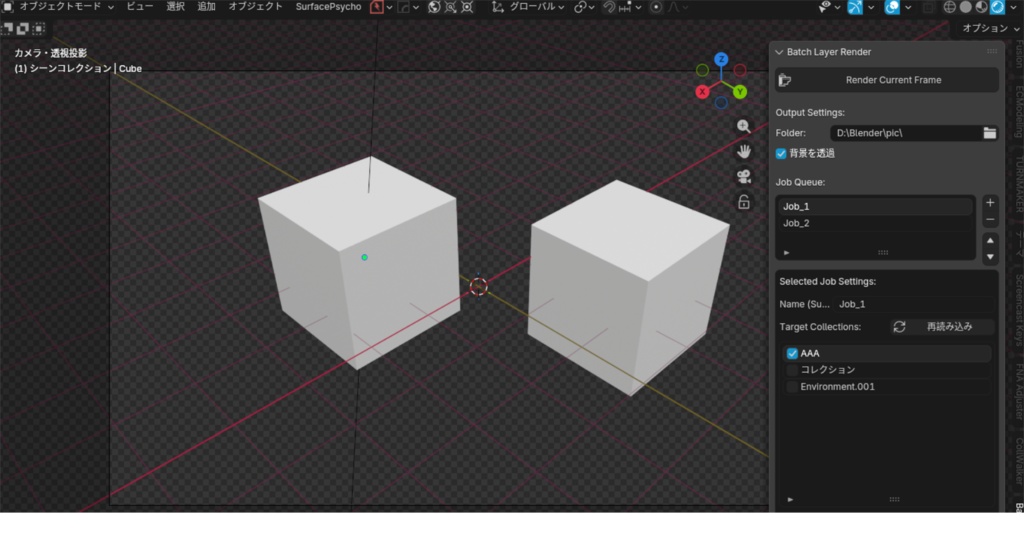The height and width of the screenshot is (555, 1024).
Task: Switch to solid shading
Action: point(965,7)
